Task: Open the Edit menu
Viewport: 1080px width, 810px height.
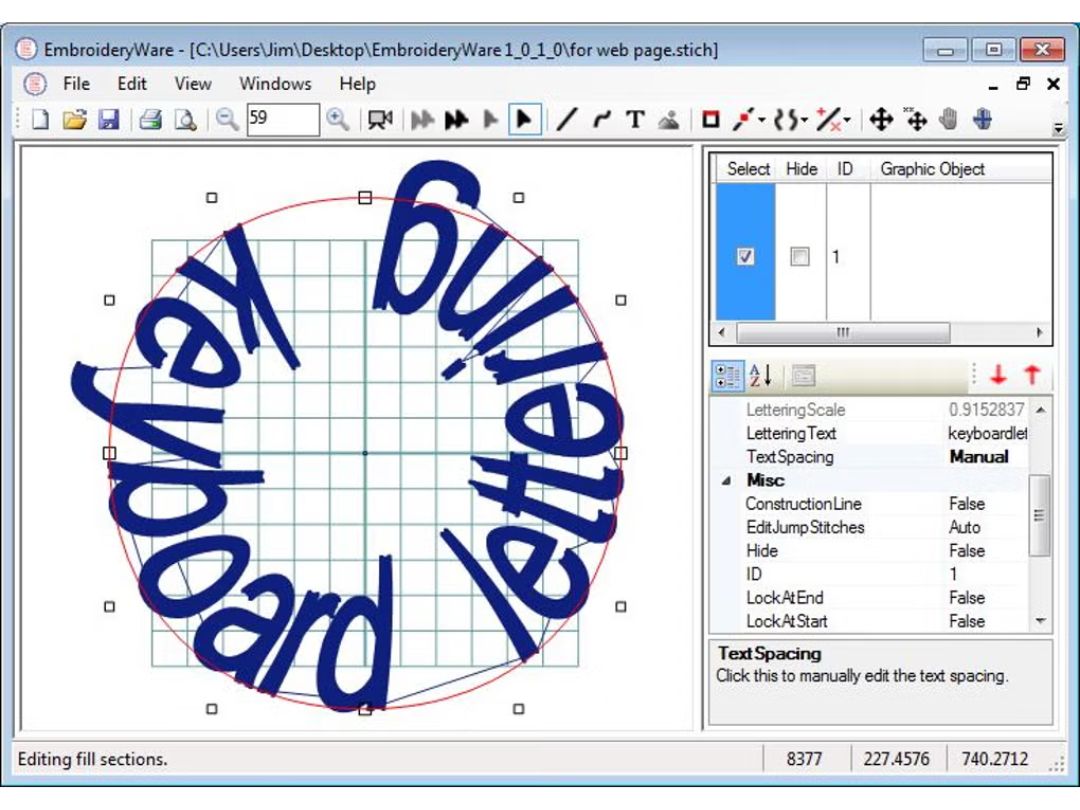Action: (x=132, y=84)
